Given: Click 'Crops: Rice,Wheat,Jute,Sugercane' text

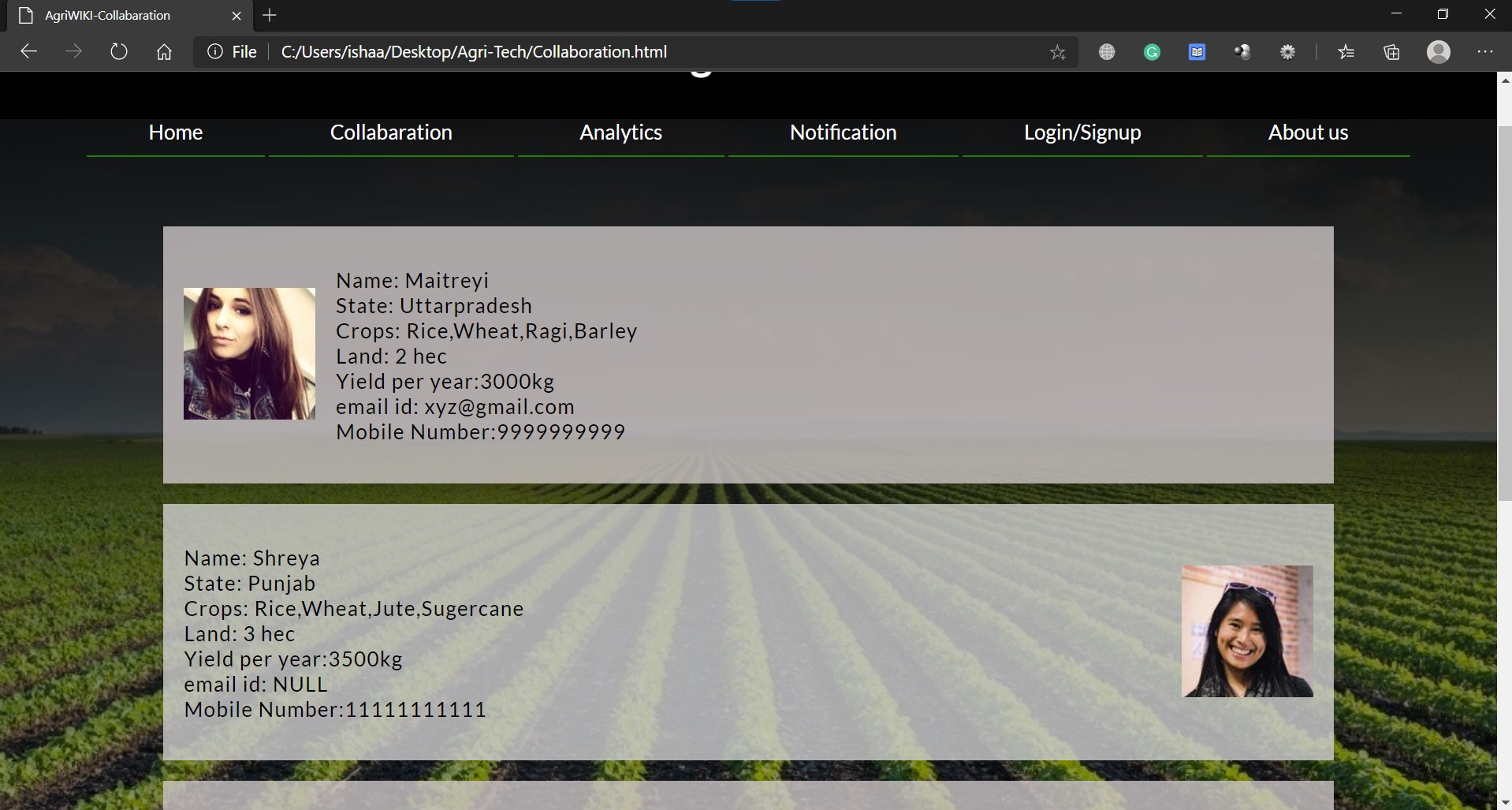Looking at the screenshot, I should coord(354,609).
